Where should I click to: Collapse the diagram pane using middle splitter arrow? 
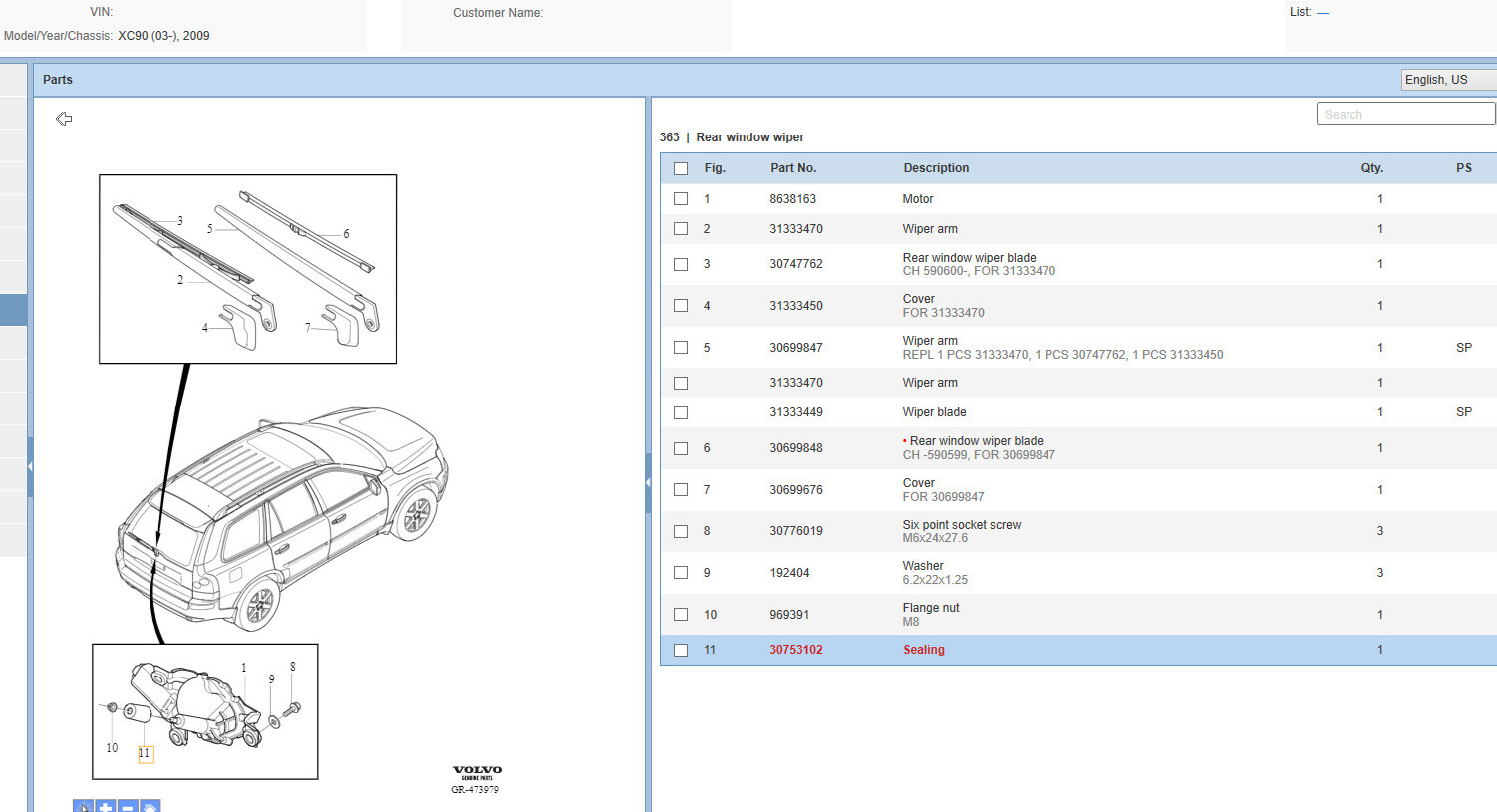point(648,482)
